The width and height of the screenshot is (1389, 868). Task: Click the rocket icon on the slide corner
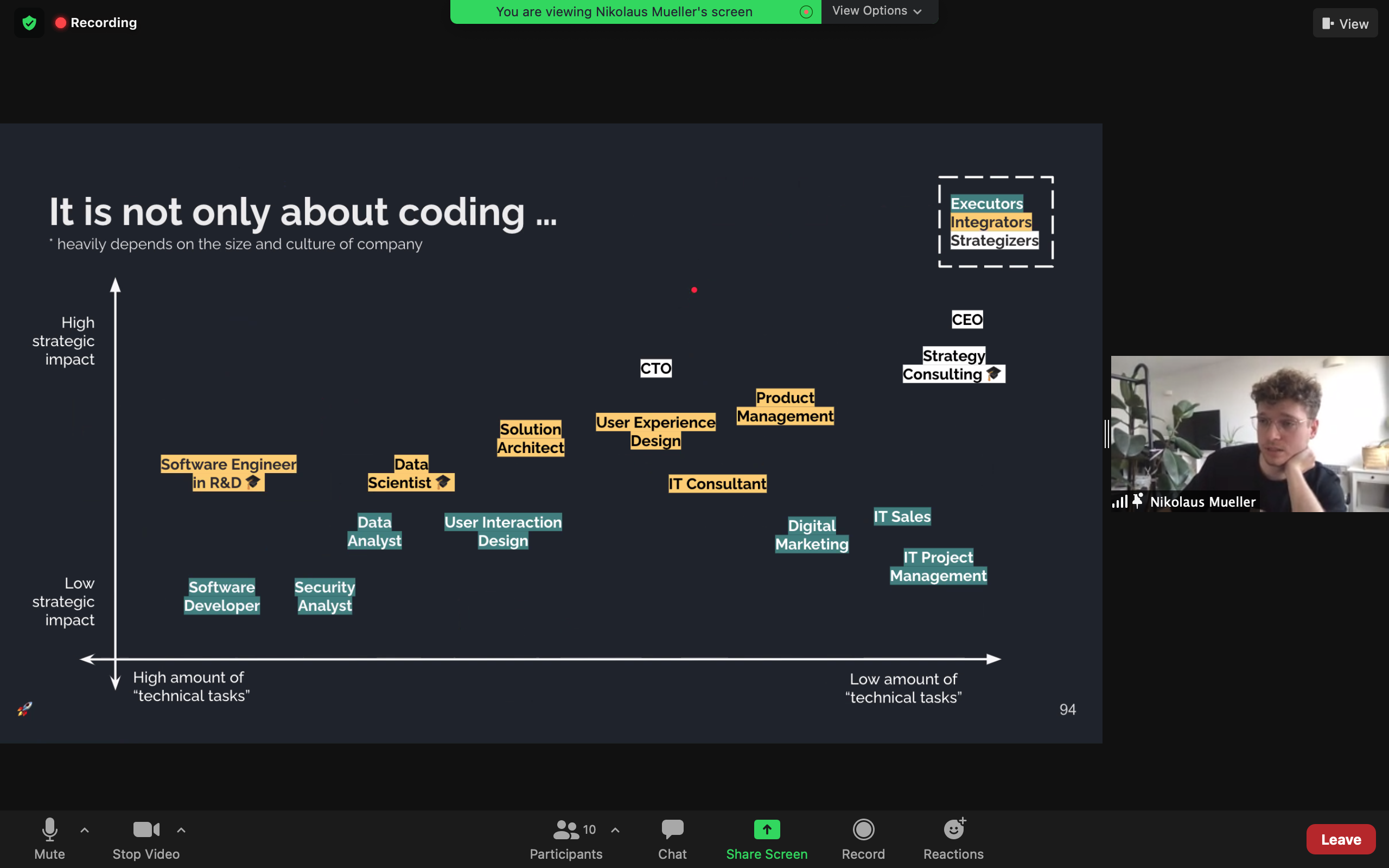(24, 709)
